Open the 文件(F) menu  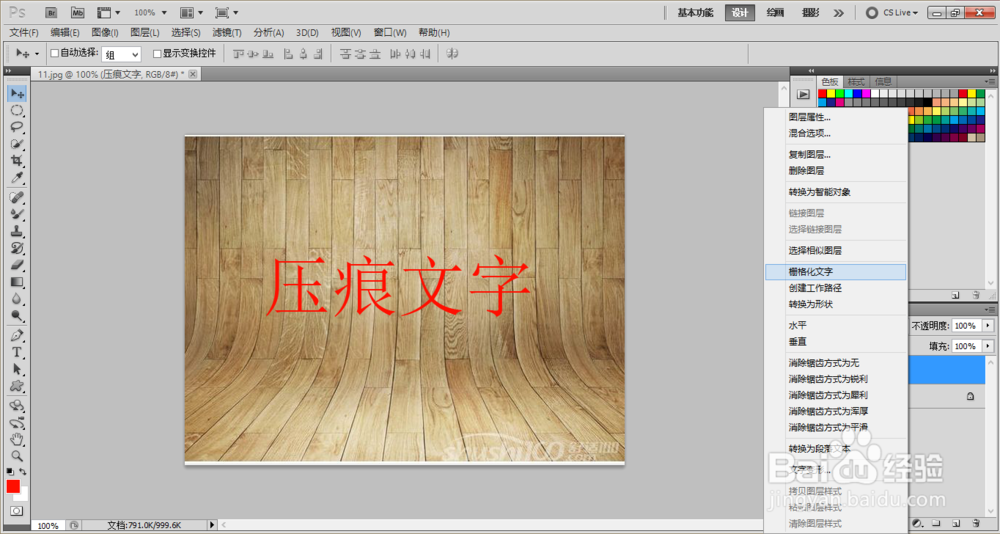(x=24, y=33)
